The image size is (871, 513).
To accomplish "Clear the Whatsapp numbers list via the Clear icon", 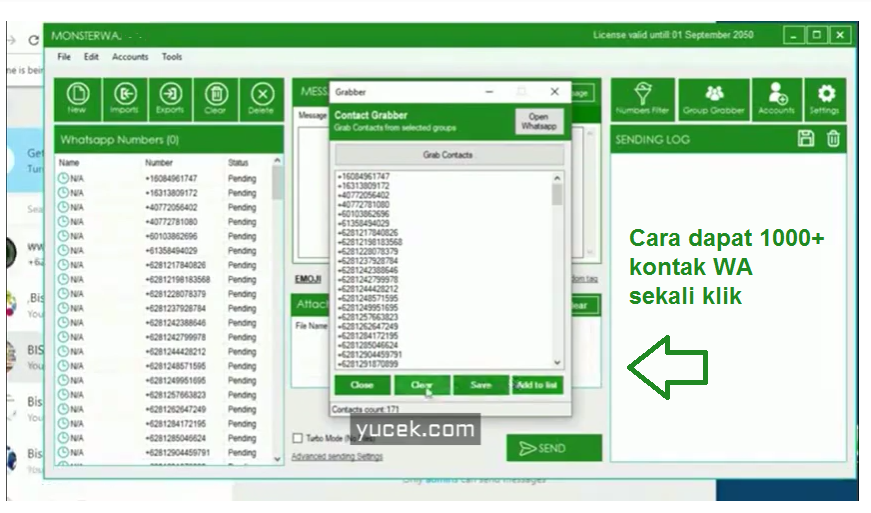I will 216,99.
